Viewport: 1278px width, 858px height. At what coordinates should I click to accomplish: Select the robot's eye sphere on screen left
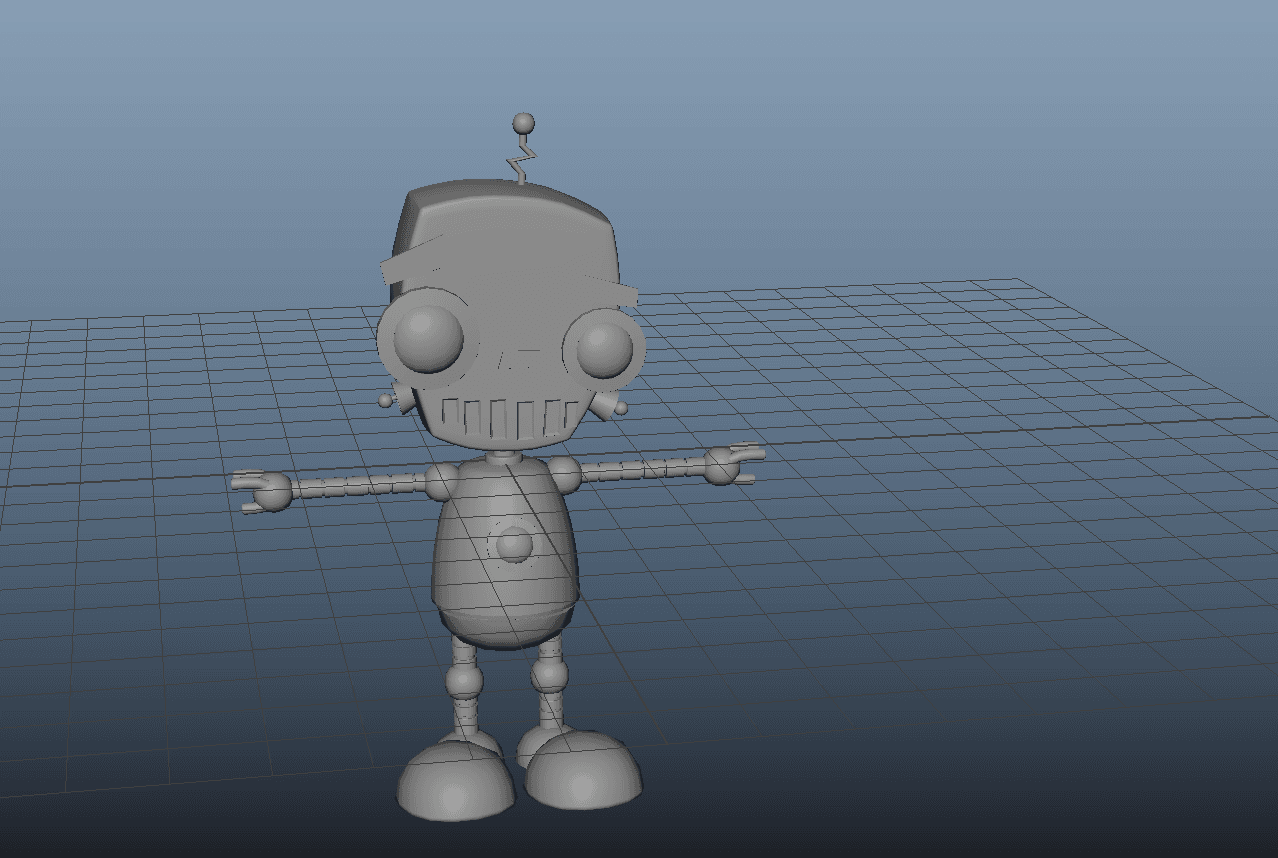coord(428,337)
